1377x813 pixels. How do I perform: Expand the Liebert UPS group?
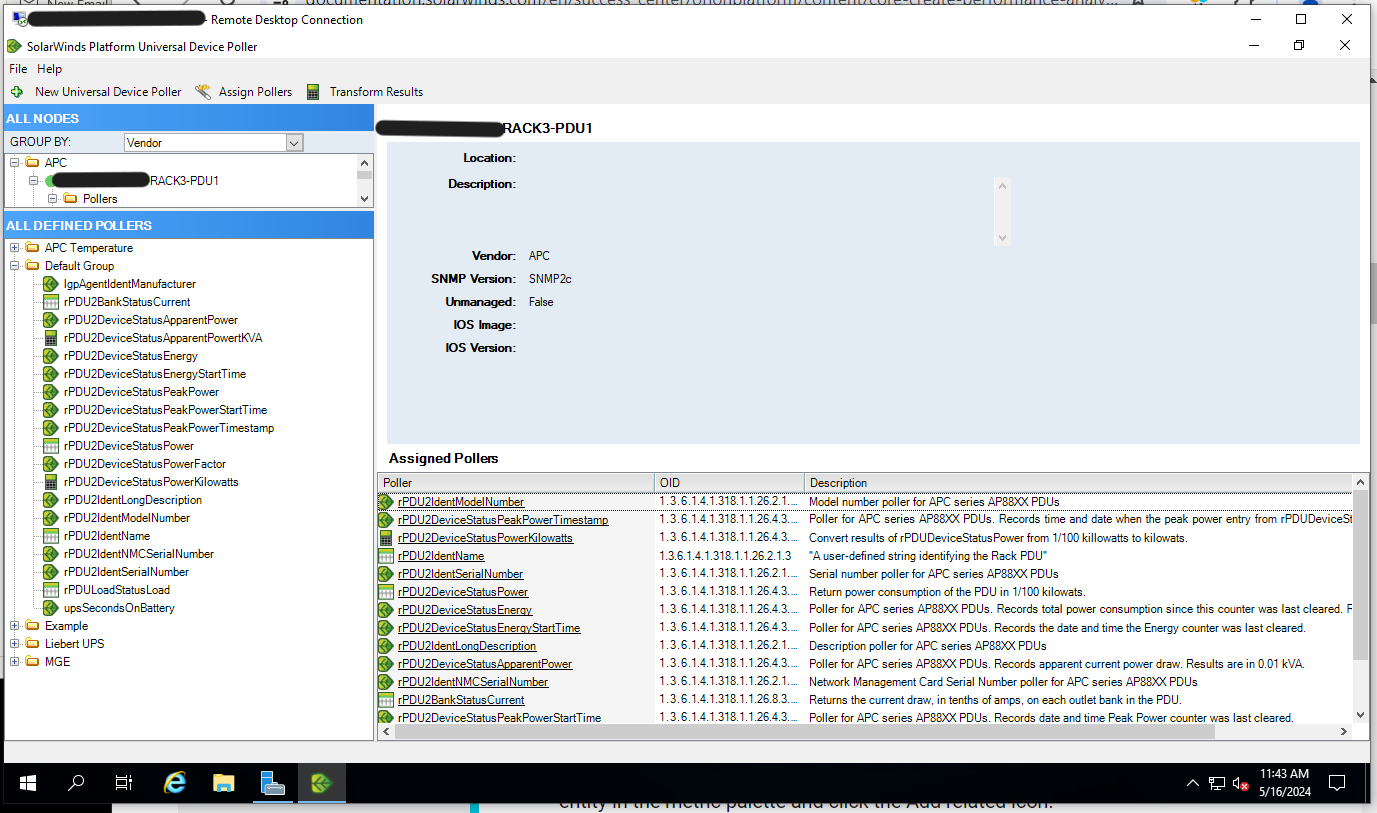pyautogui.click(x=15, y=644)
